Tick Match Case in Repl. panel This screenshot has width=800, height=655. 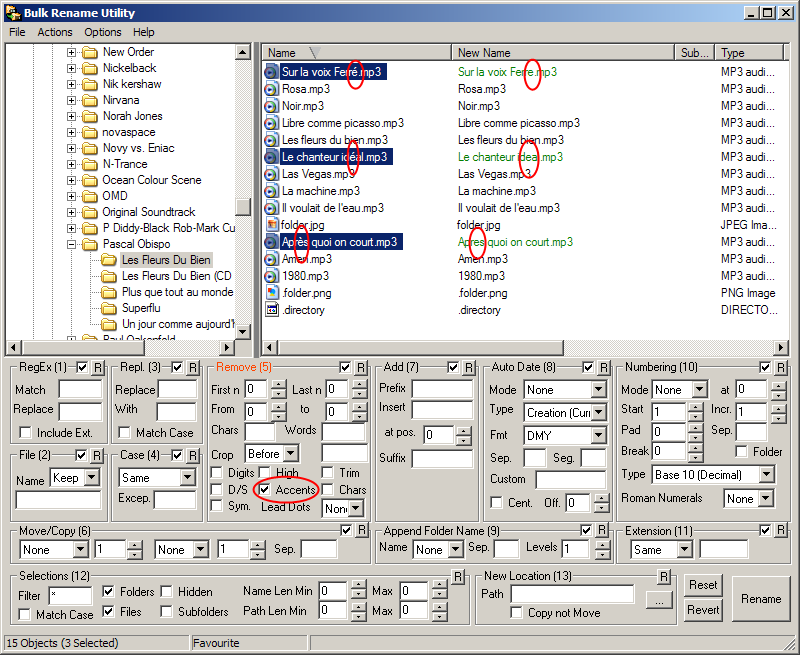point(124,433)
